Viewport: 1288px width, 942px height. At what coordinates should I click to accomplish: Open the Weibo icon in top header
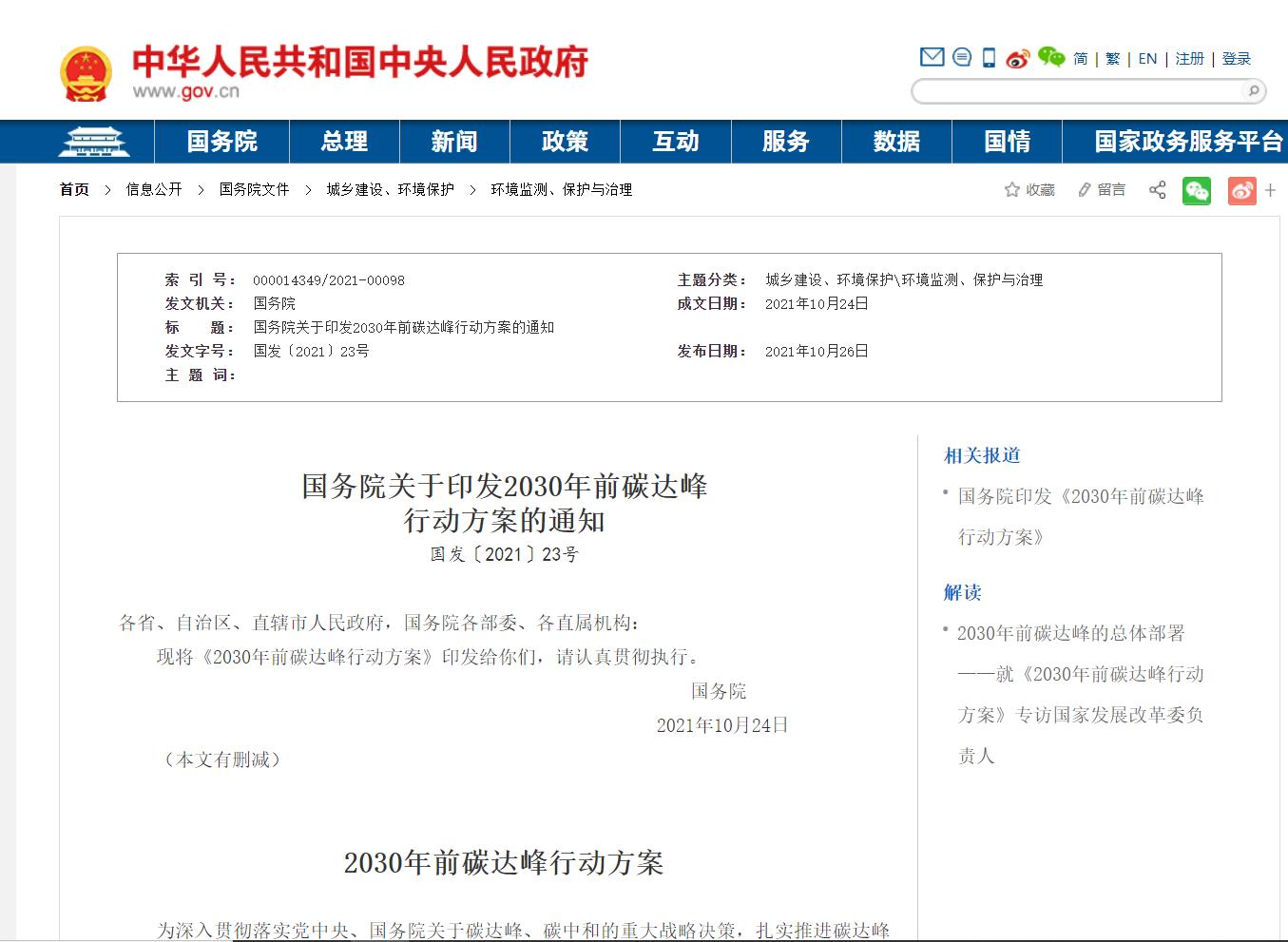[1018, 59]
